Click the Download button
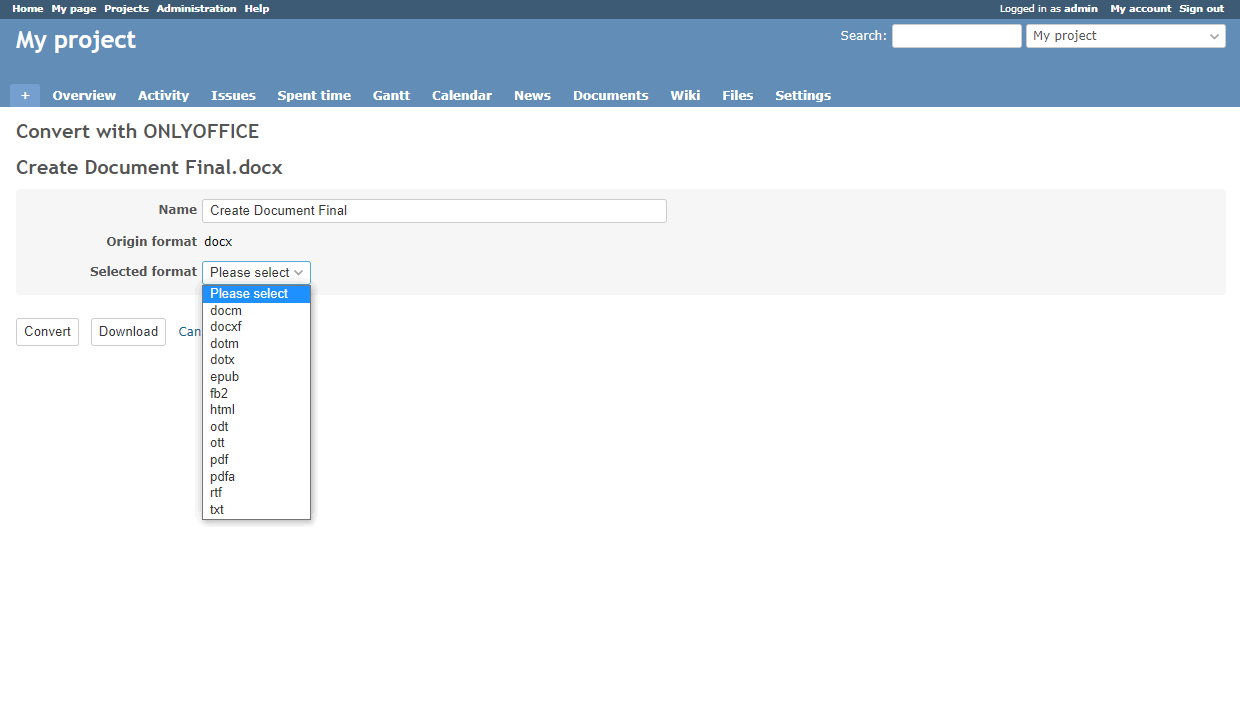Screen dimensions: 1240x708 (128, 332)
